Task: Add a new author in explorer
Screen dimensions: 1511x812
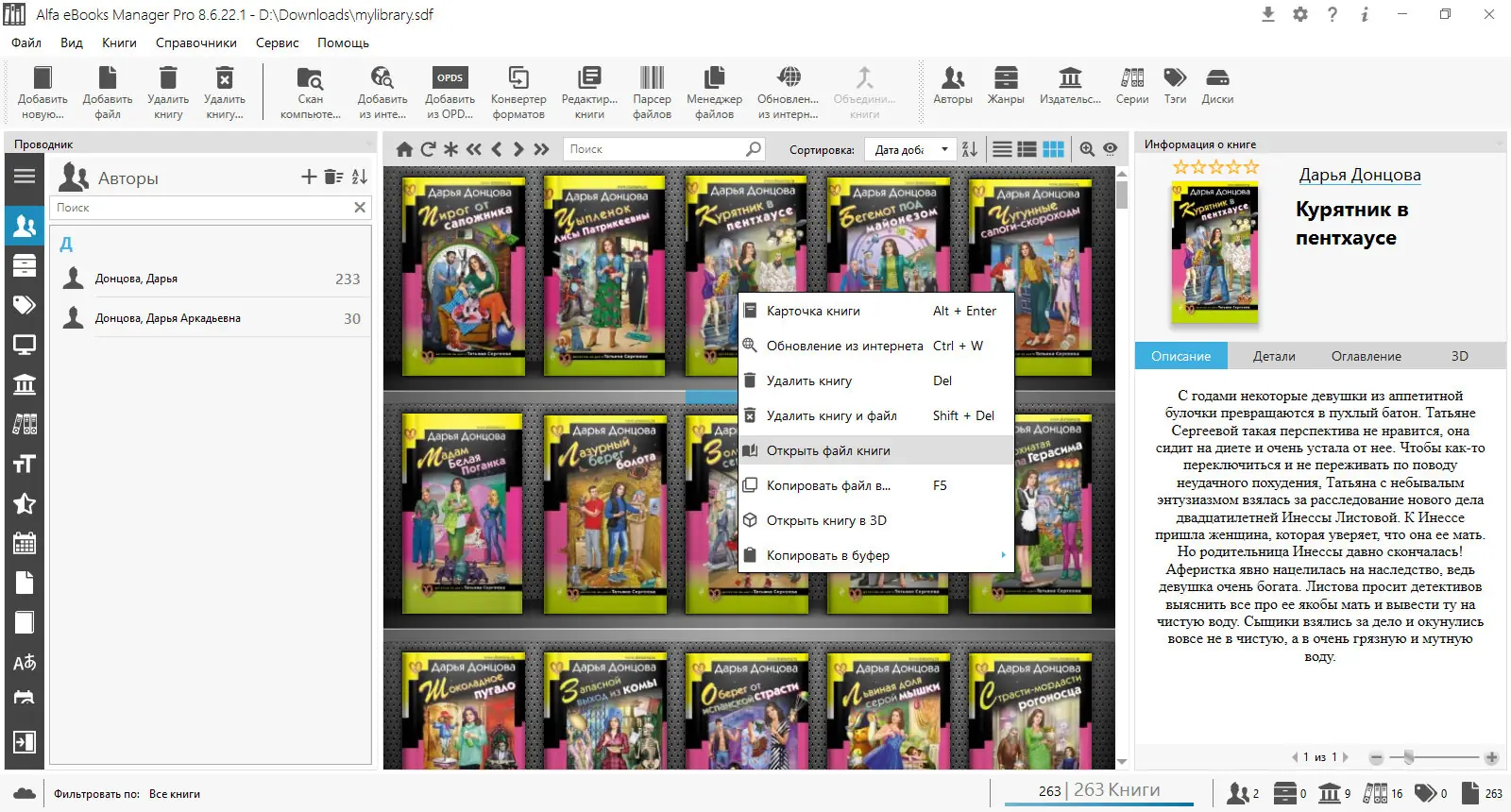Action: [309, 177]
